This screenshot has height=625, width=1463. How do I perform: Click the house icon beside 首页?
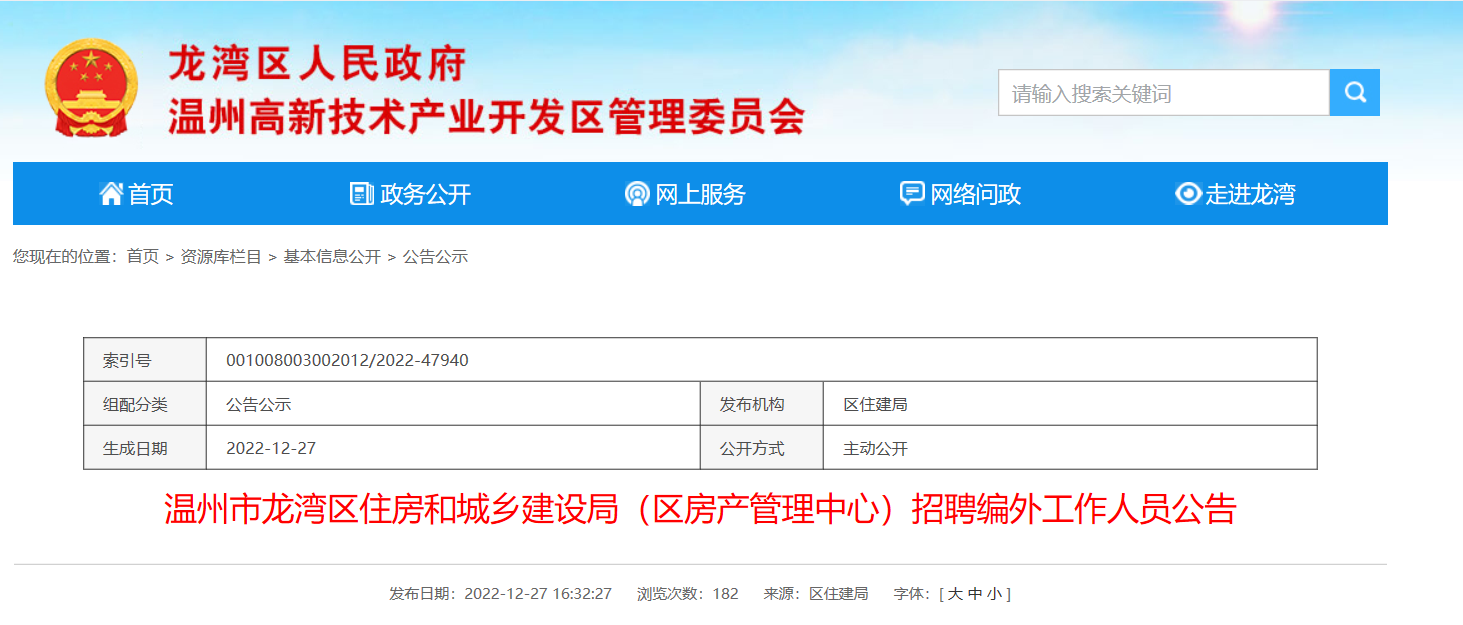pos(111,194)
